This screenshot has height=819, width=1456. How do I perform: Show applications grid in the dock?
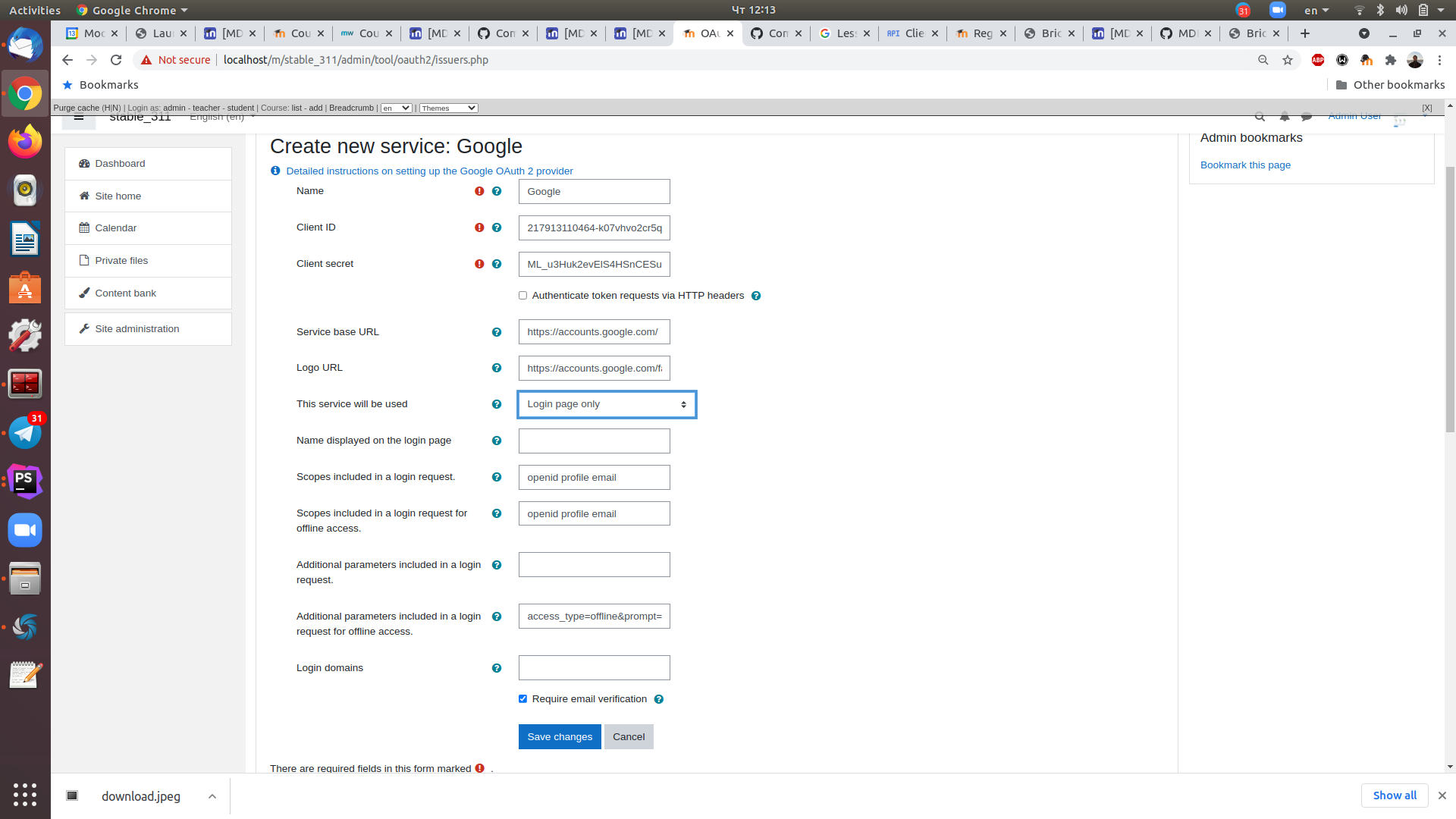click(x=25, y=794)
